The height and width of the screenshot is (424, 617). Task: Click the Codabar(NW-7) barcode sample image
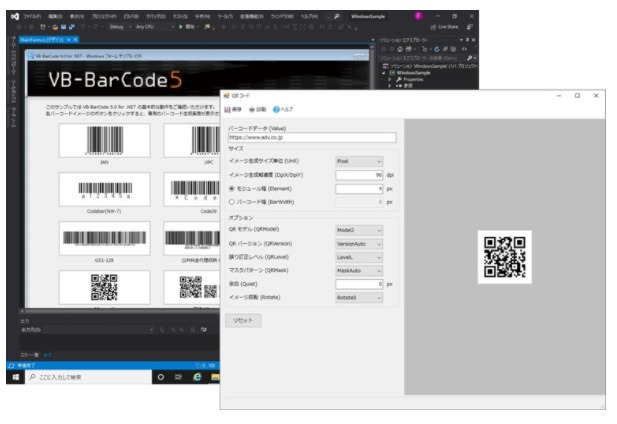click(x=105, y=189)
